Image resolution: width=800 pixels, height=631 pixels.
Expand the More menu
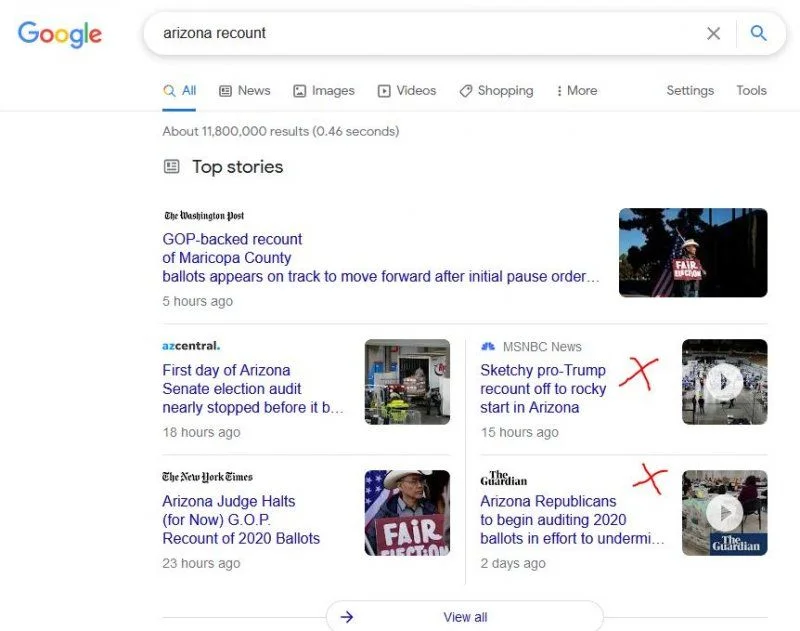pos(577,91)
